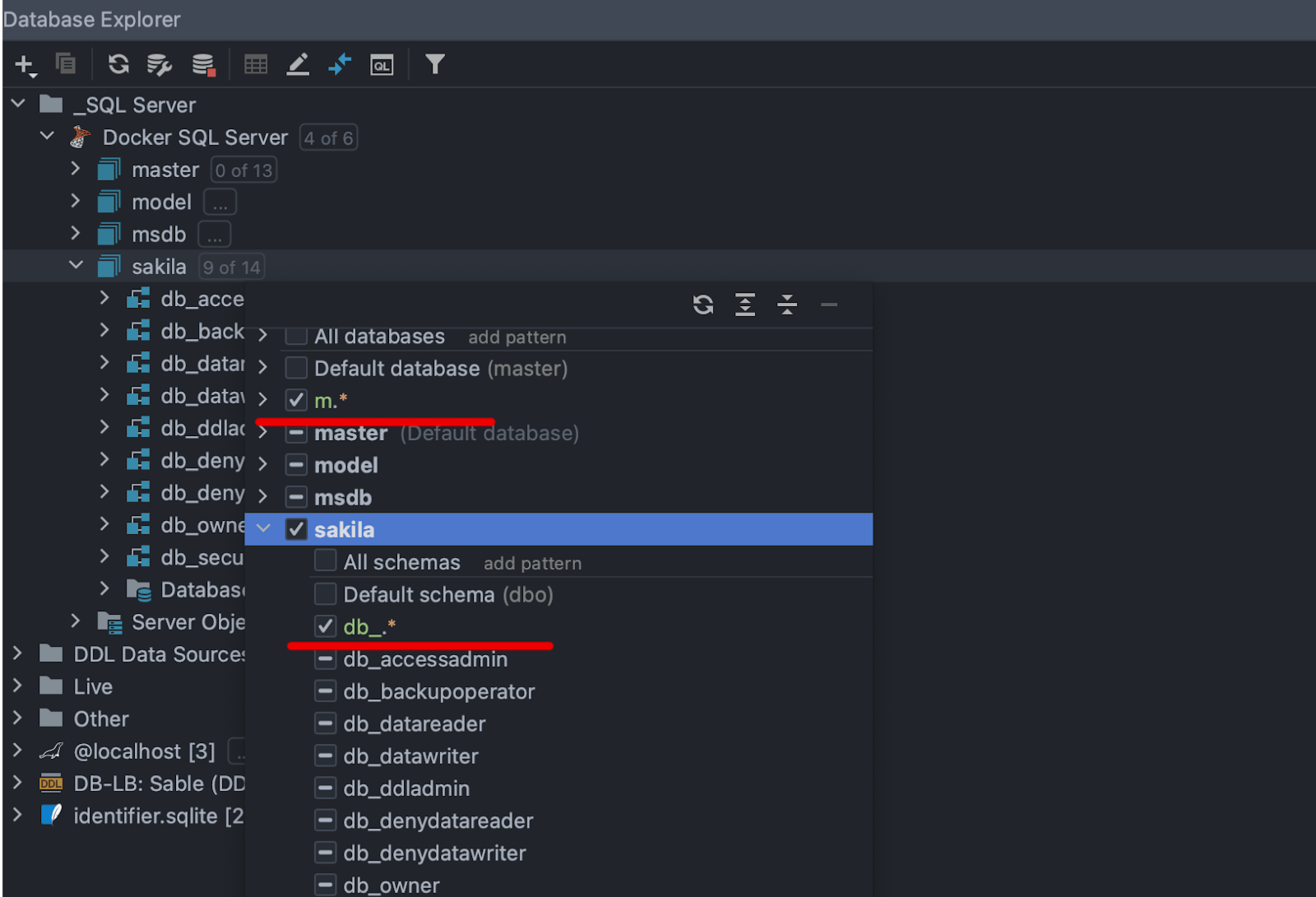This screenshot has height=897, width=1316.
Task: Toggle the master database checkbox in popup
Action: coord(296,433)
